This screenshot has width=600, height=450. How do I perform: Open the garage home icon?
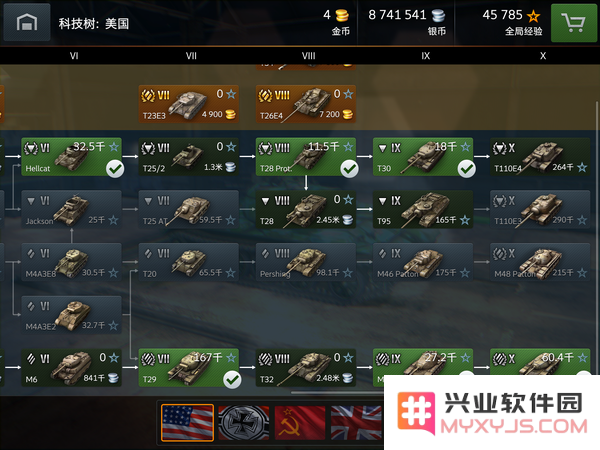tap(27, 22)
